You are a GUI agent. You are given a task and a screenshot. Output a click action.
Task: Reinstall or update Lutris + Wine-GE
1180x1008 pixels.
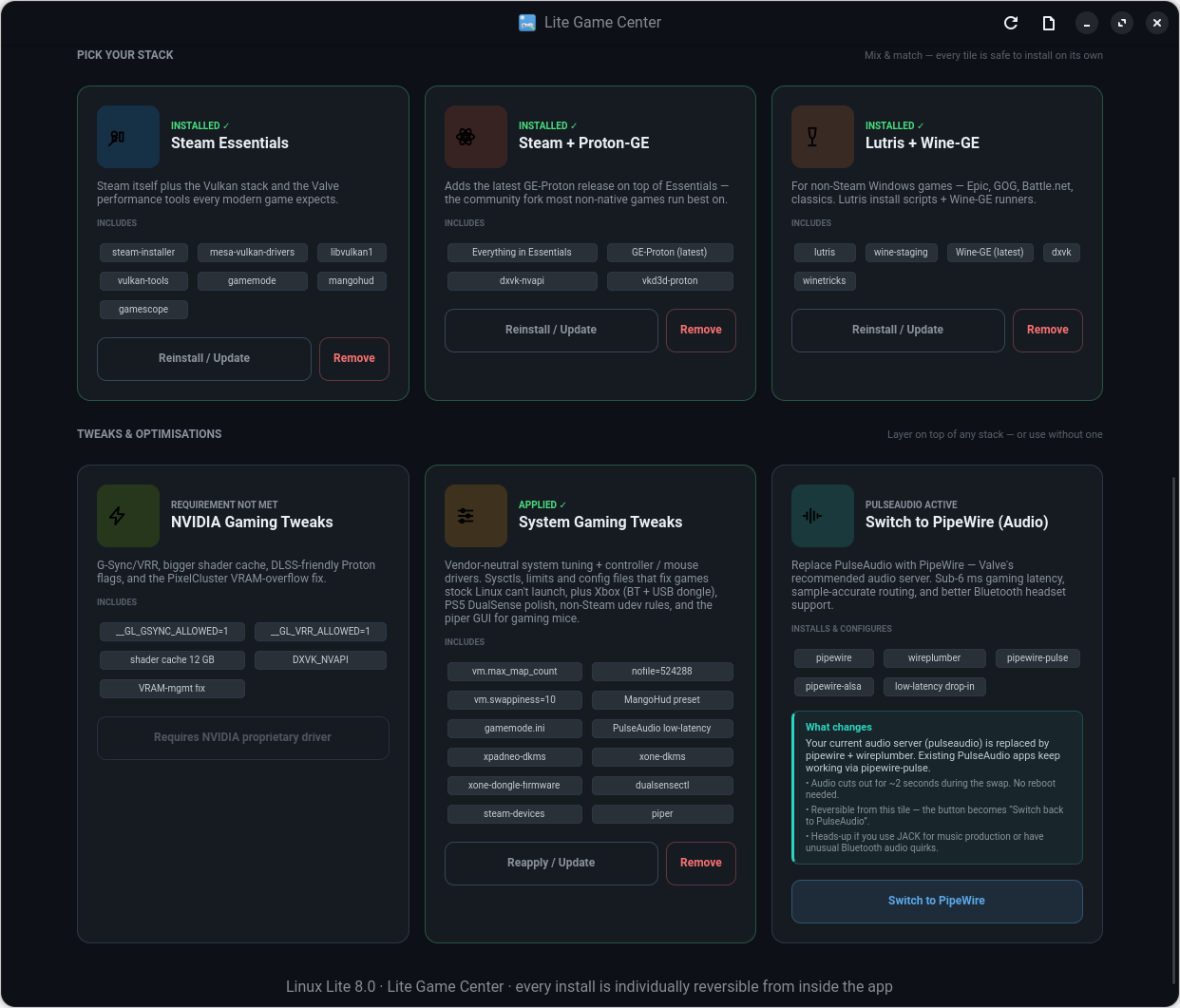(x=898, y=331)
